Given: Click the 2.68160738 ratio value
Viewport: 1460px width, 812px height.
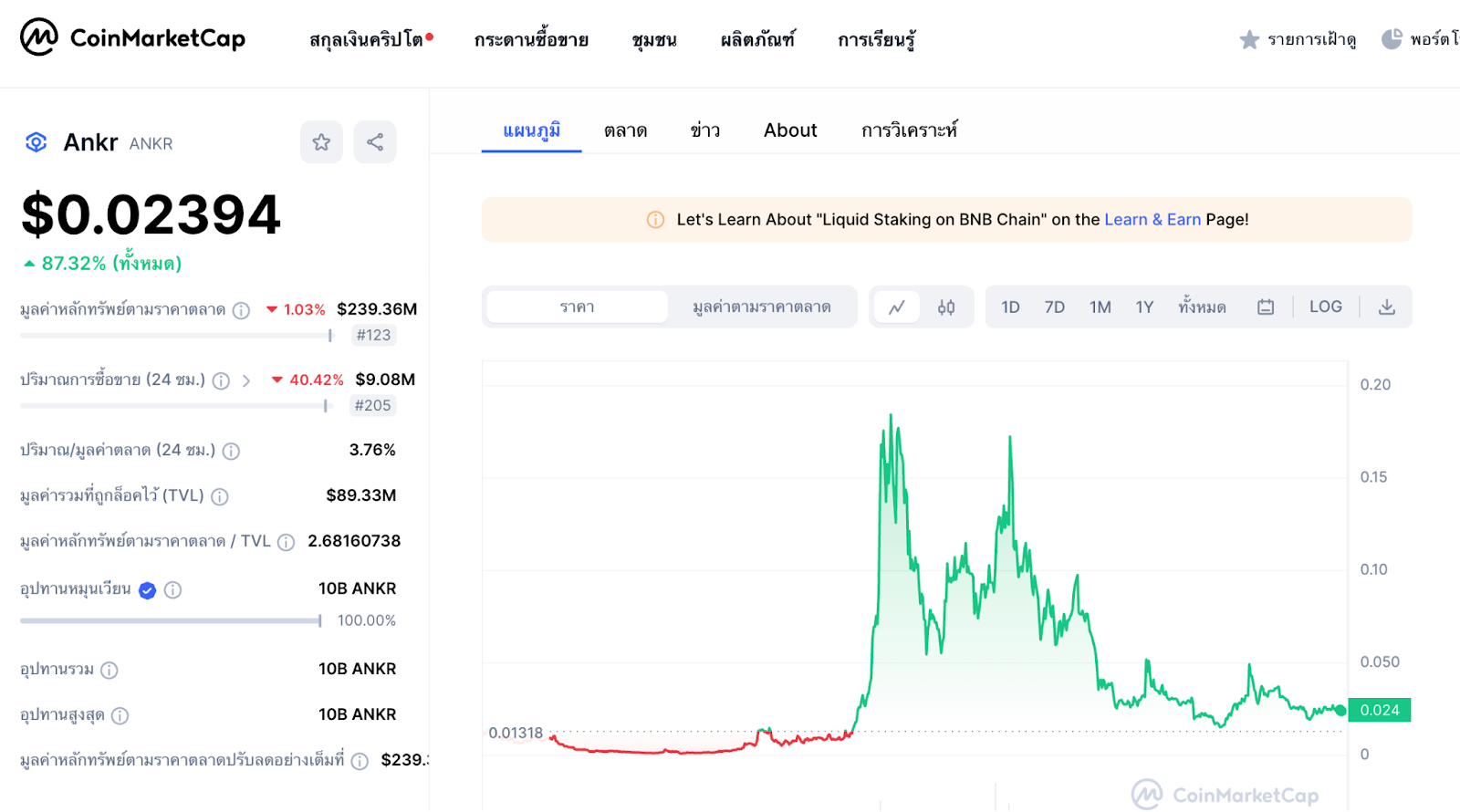Looking at the screenshot, I should click(x=354, y=541).
